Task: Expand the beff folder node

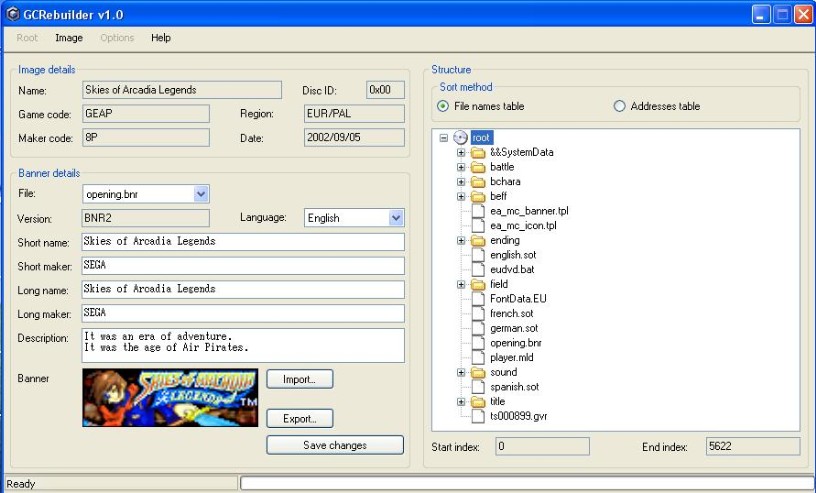Action: click(461, 196)
